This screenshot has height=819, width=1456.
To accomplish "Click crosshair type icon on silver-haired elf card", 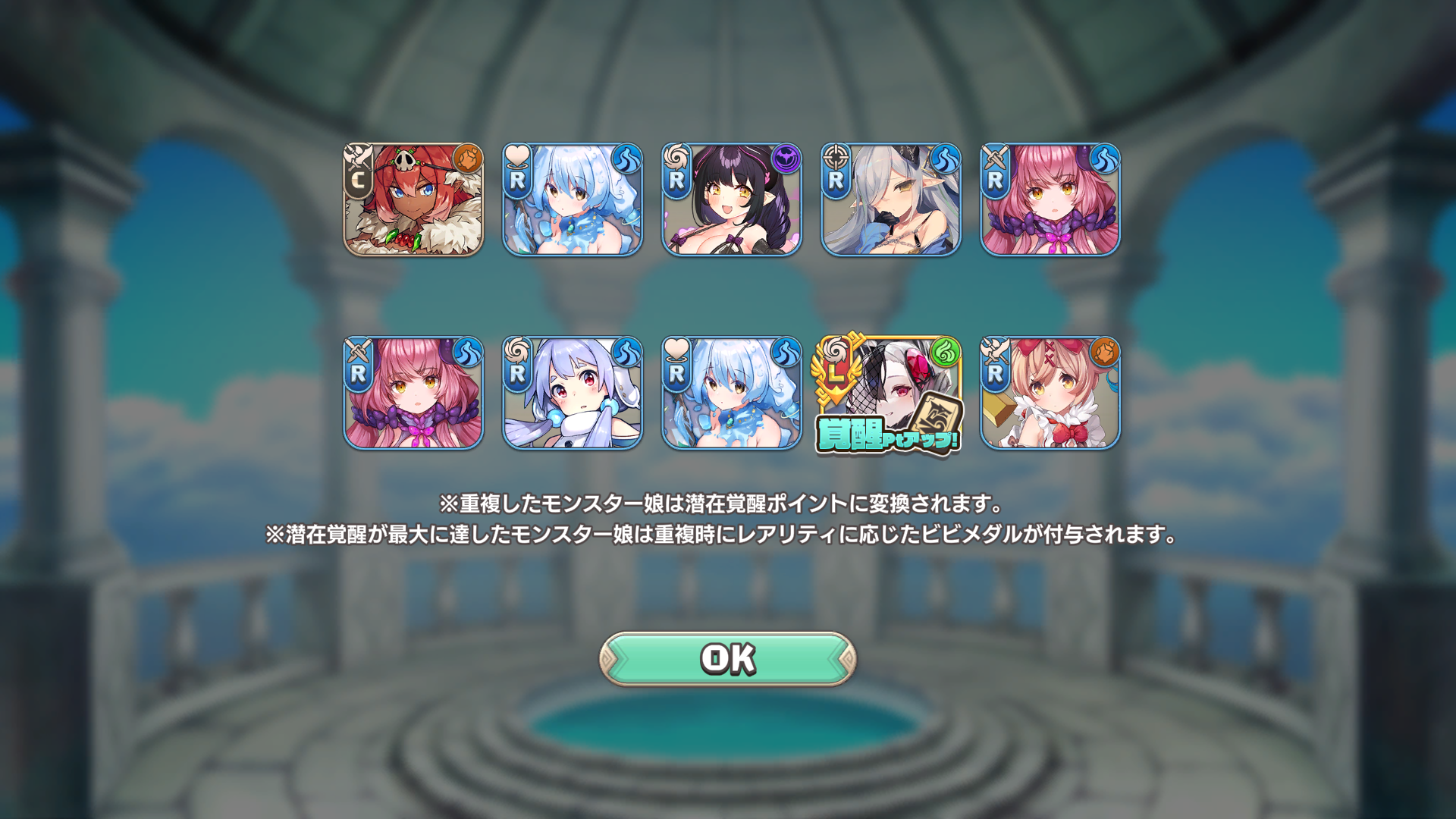I will coord(836,157).
